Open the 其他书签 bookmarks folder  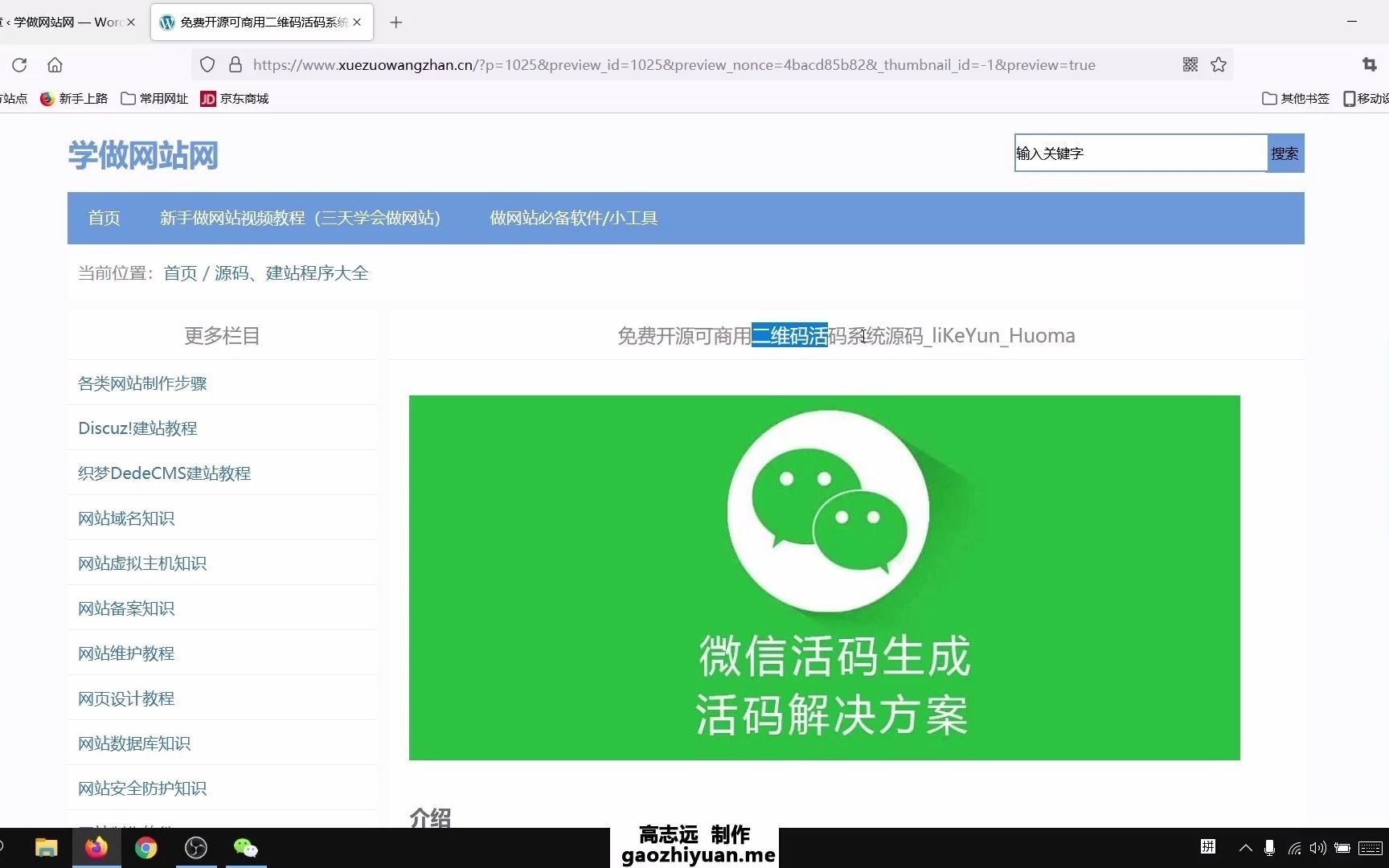pos(1296,98)
